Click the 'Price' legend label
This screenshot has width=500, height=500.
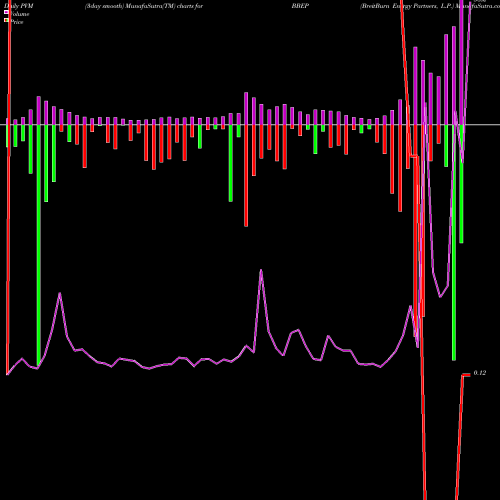(17, 22)
